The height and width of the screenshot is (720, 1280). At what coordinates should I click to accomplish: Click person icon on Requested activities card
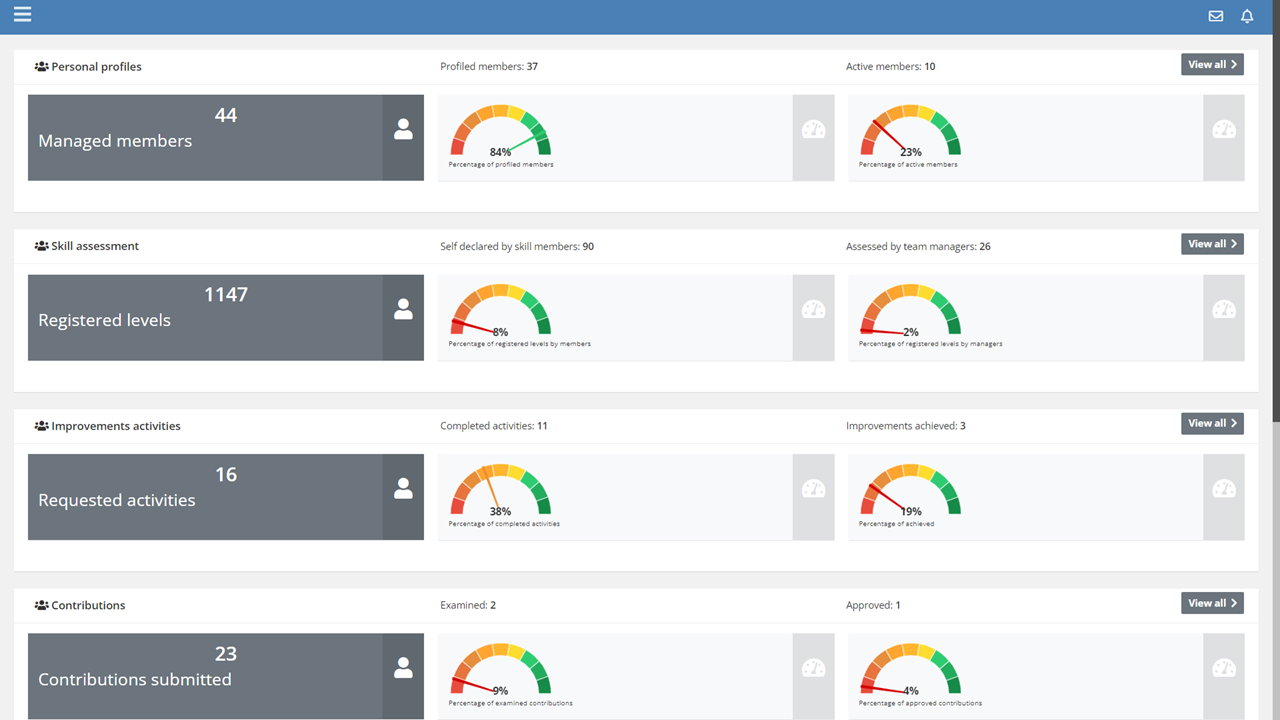pyautogui.click(x=403, y=489)
